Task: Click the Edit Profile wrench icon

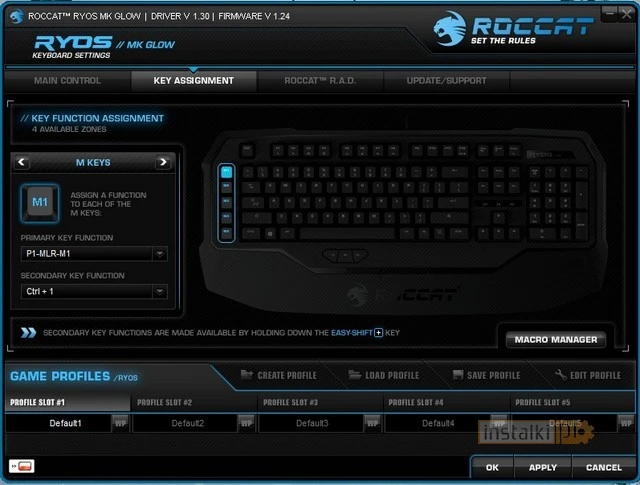Action: (561, 374)
